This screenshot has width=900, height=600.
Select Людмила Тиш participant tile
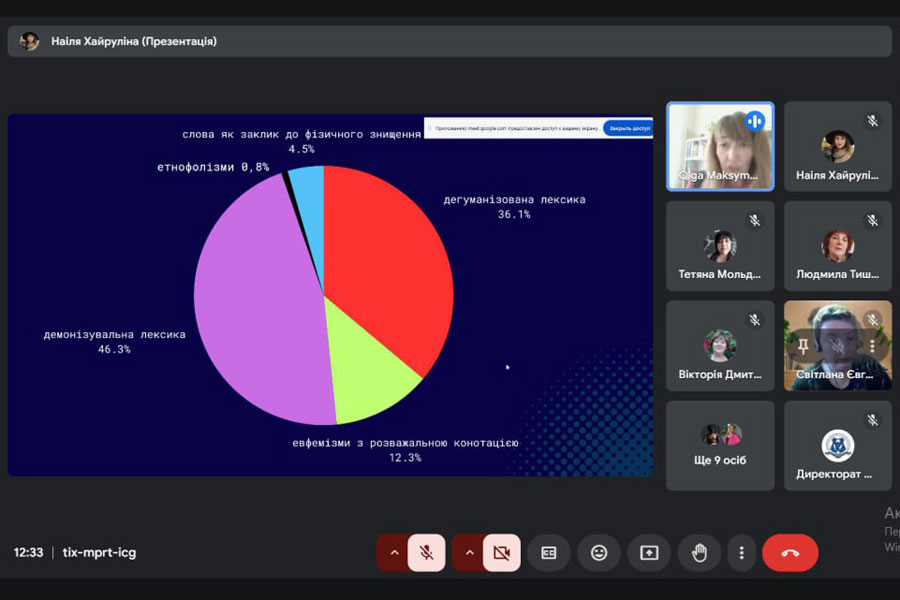tap(837, 246)
